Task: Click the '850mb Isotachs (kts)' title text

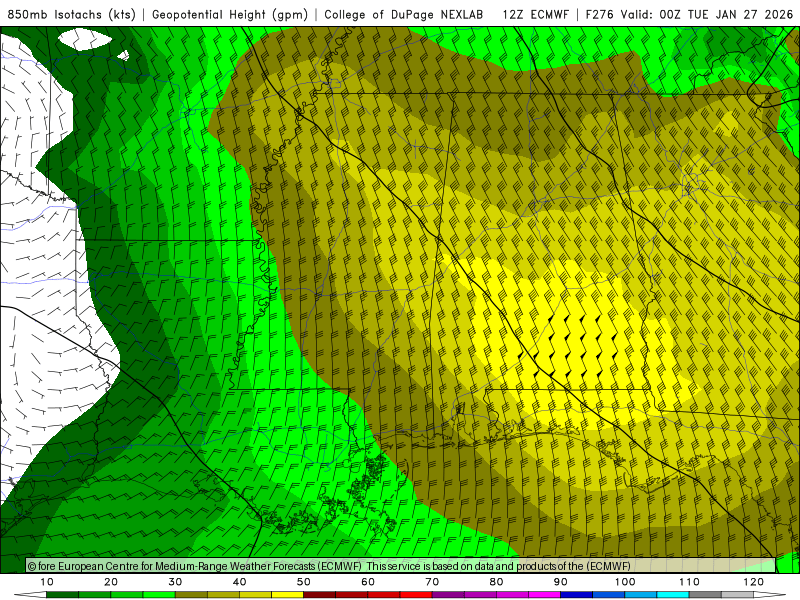Action: [x=71, y=14]
